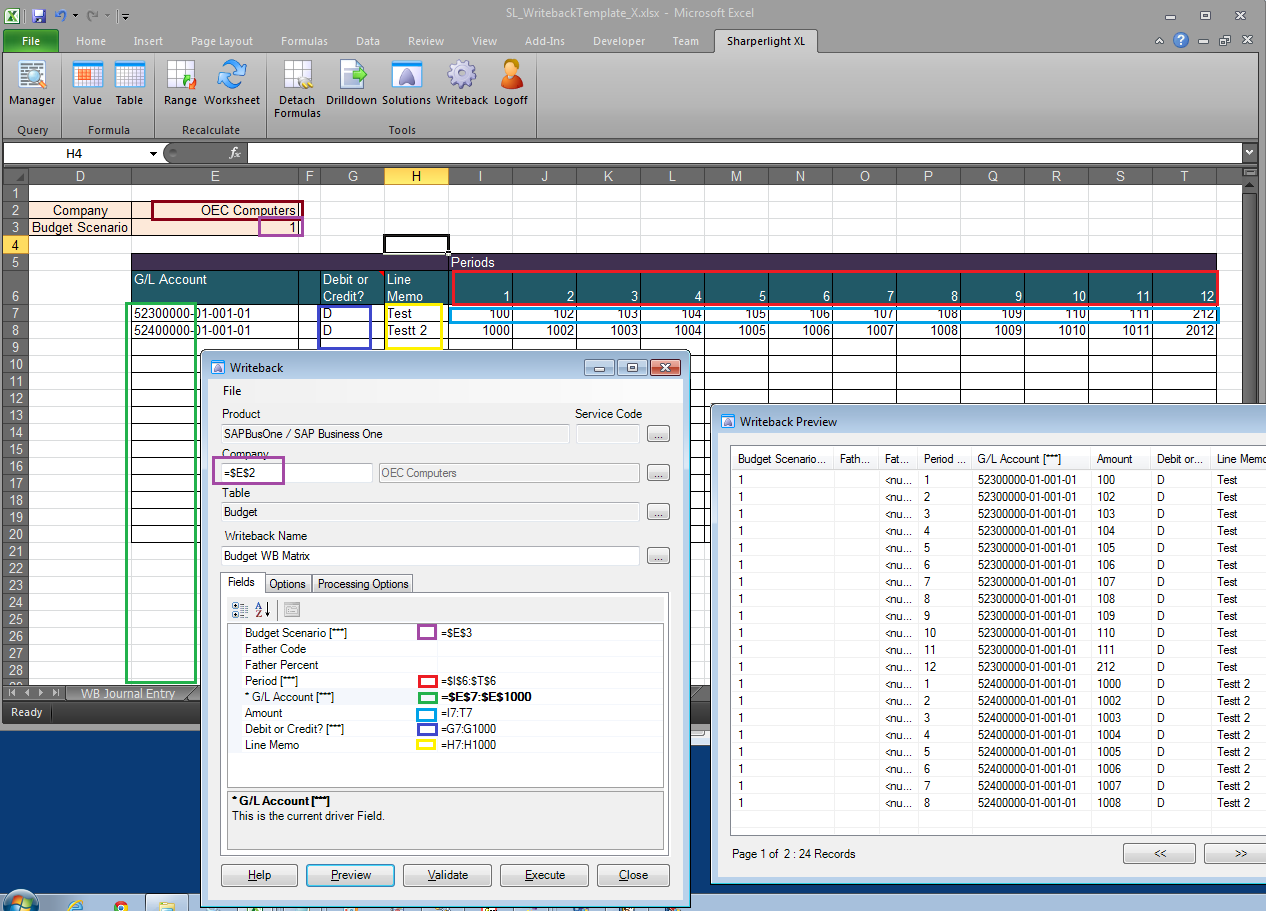Switch to the Add-Ins ribbon tab
Viewport: 1266px width, 911px height.
coord(544,41)
